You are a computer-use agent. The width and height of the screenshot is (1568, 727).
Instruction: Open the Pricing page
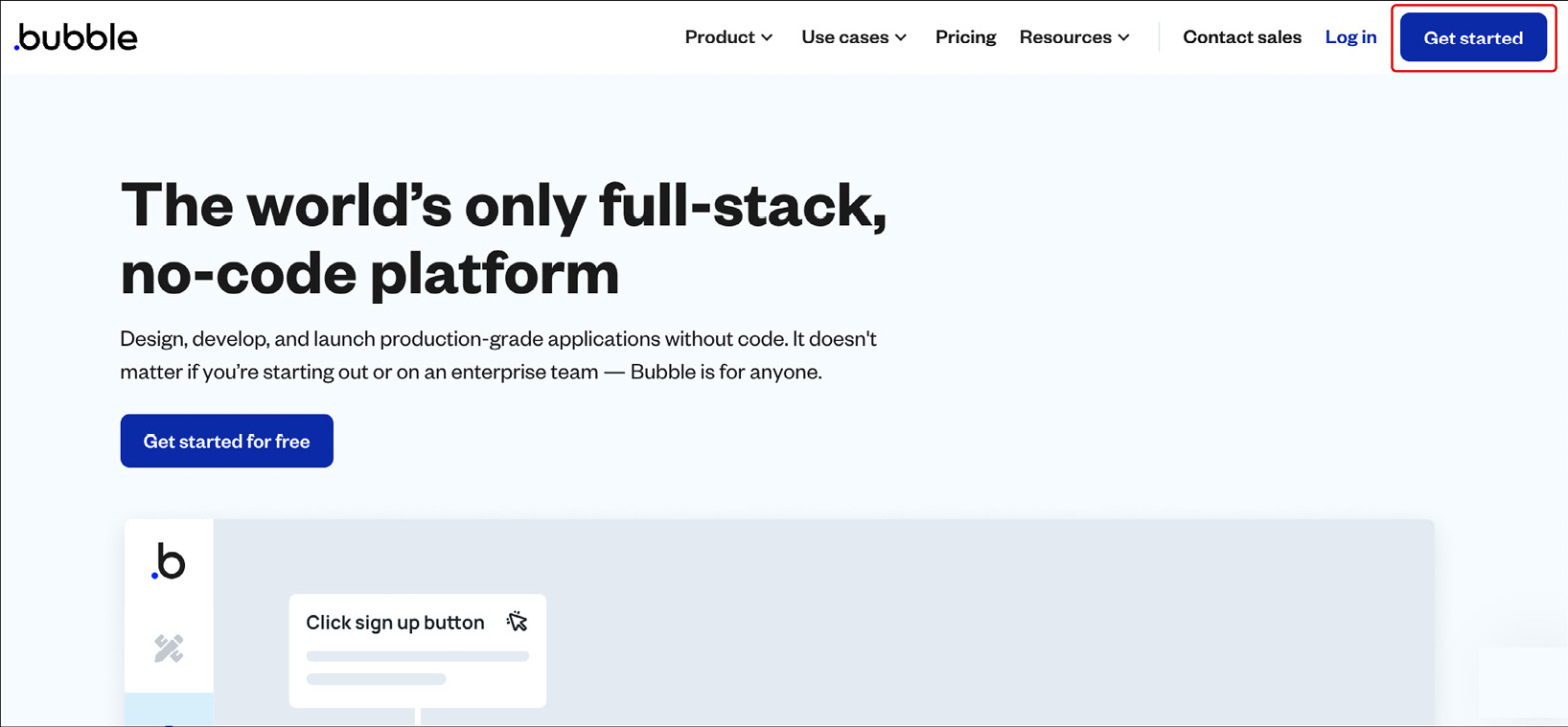pyautogui.click(x=965, y=37)
